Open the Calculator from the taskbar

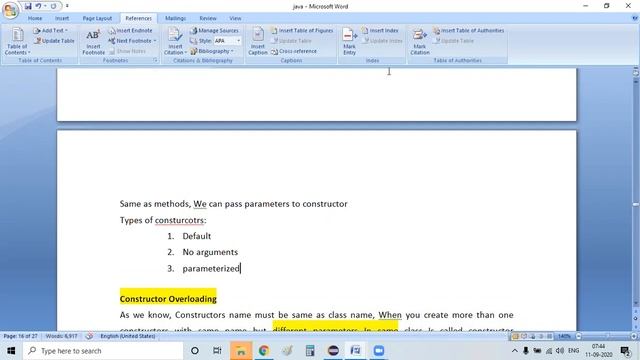pyautogui.click(x=310, y=351)
